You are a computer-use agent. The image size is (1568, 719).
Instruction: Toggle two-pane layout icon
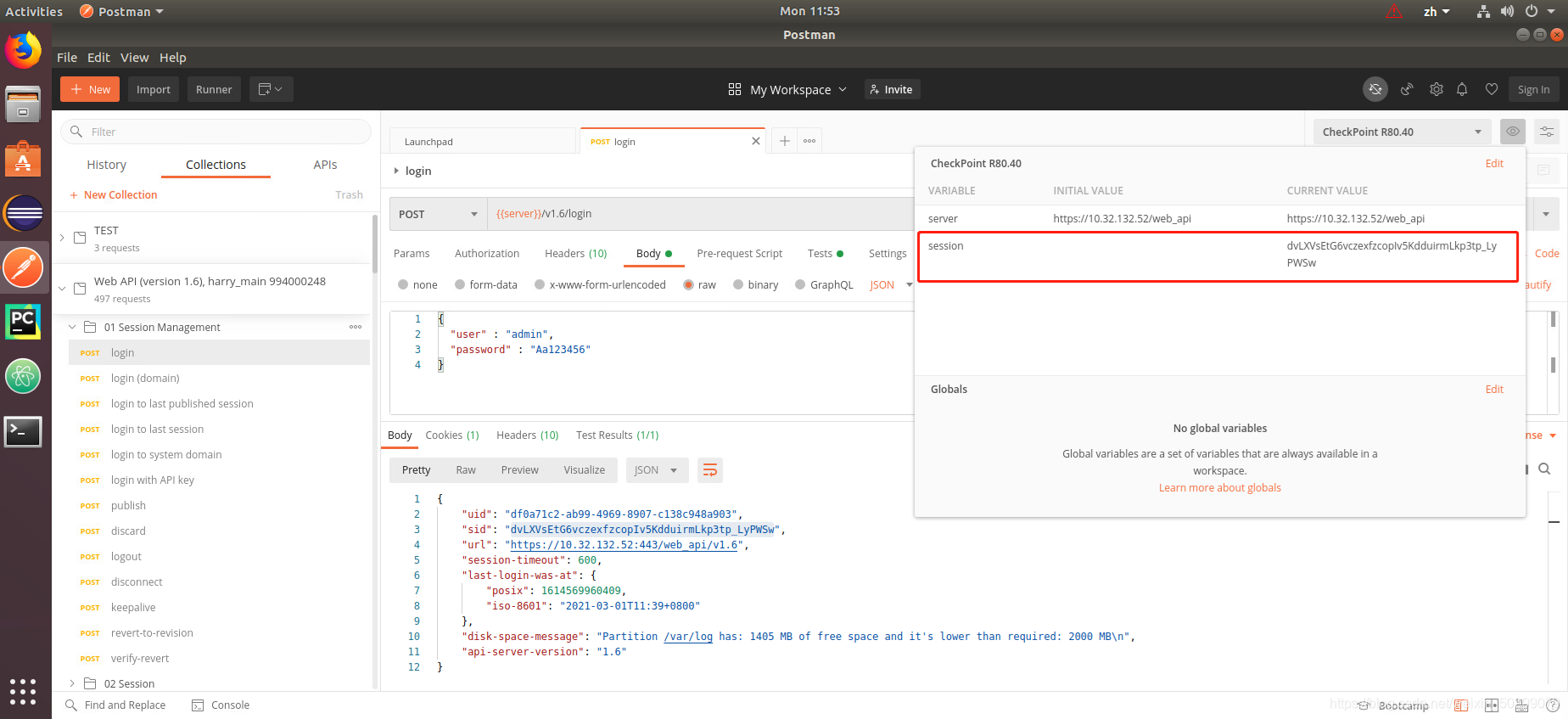pos(1492,705)
